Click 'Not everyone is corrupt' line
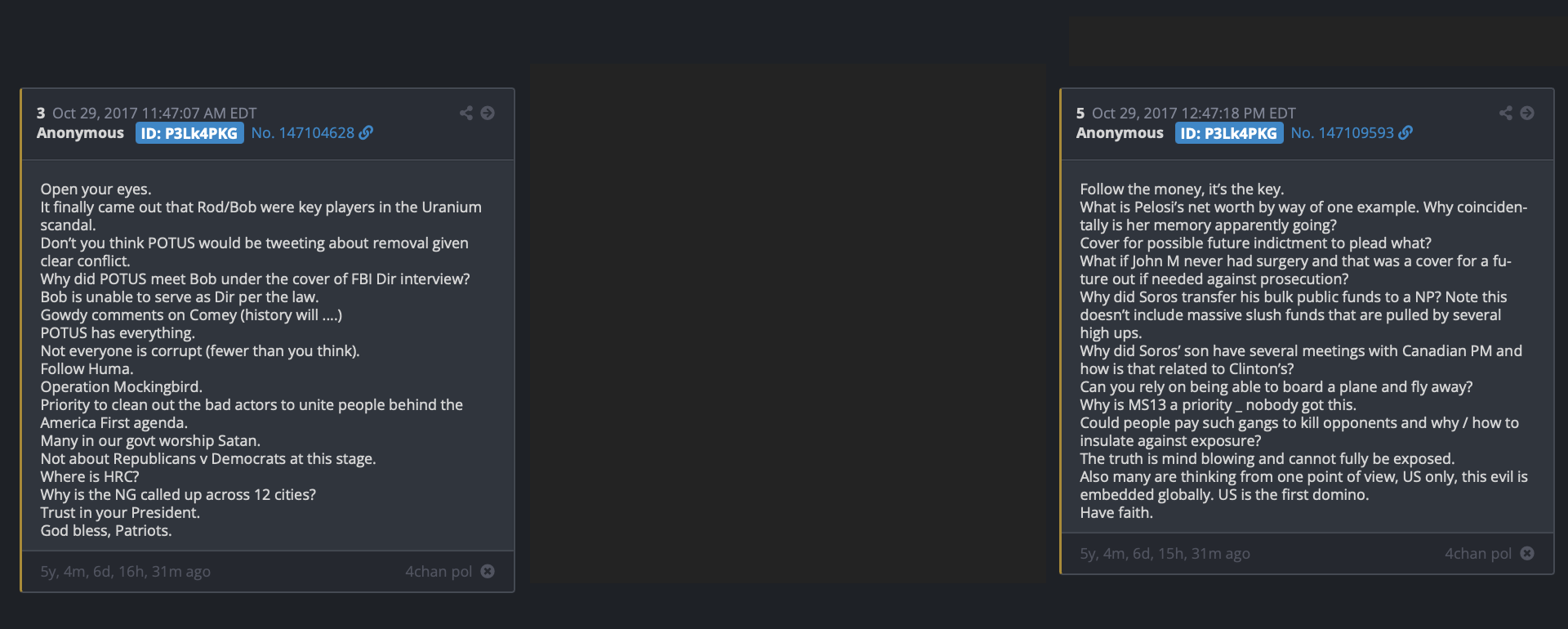Image resolution: width=1568 pixels, height=629 pixels. pyautogui.click(x=200, y=350)
